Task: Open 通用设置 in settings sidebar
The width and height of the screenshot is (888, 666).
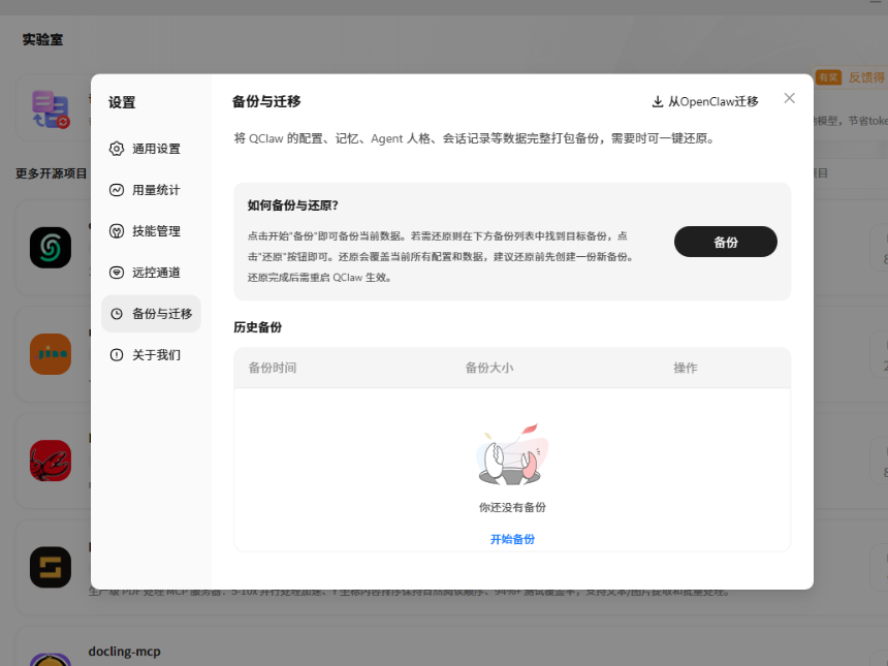Action: (151, 148)
